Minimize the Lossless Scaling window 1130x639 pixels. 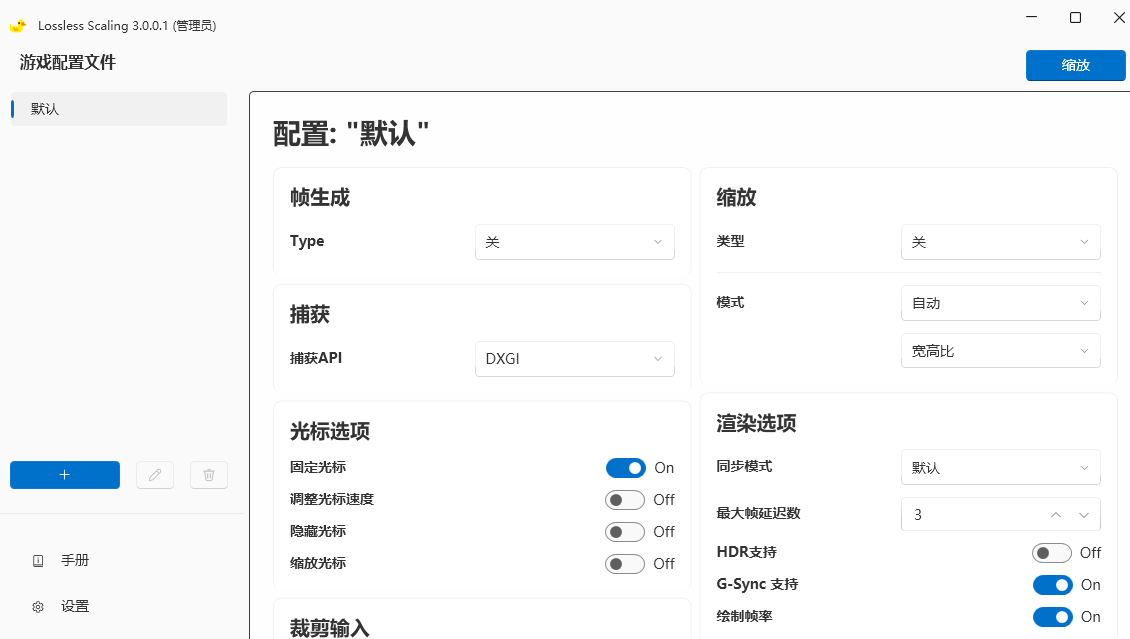pyautogui.click(x=1032, y=17)
